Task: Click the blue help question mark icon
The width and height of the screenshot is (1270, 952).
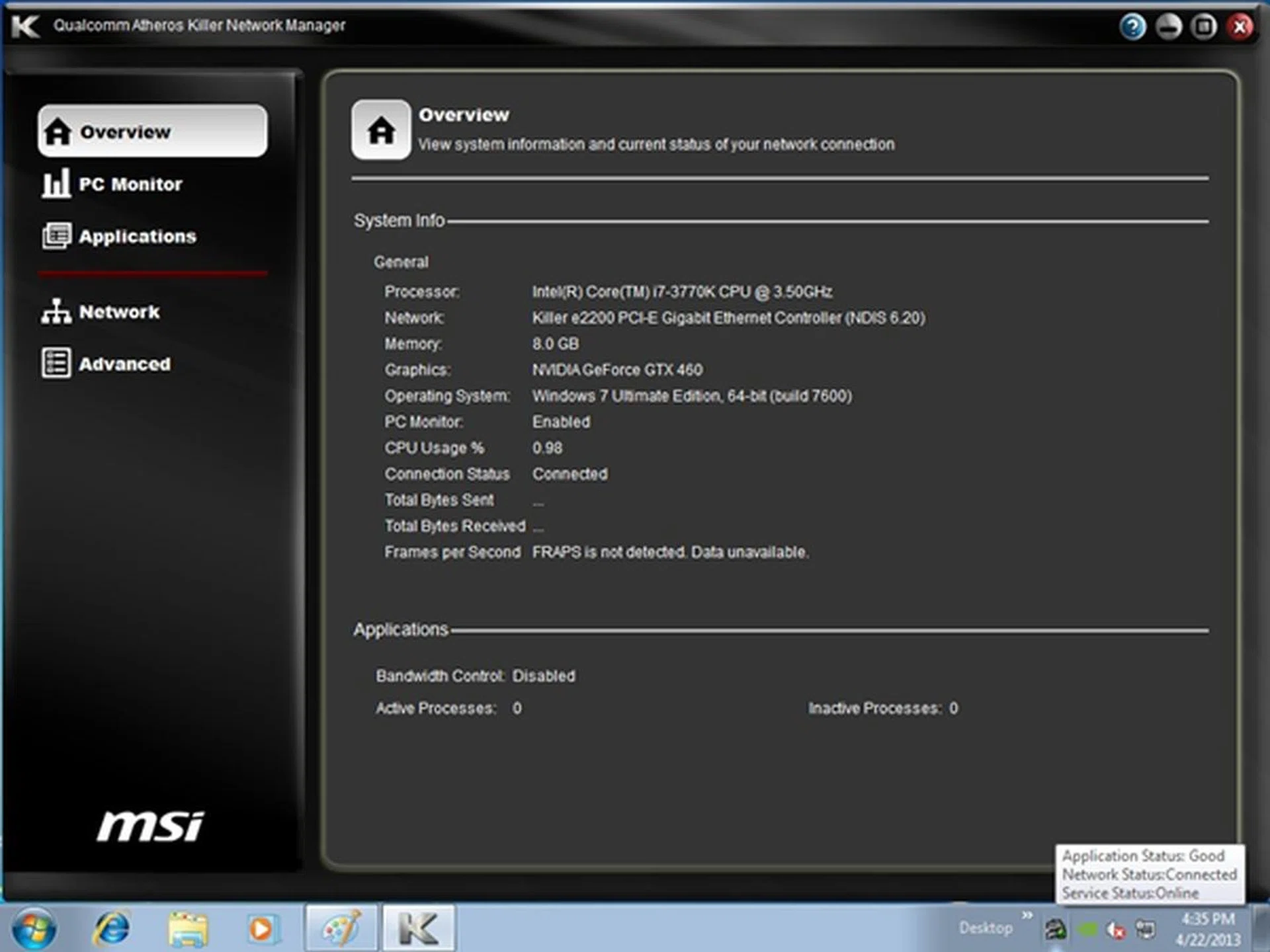Action: pyautogui.click(x=1132, y=27)
